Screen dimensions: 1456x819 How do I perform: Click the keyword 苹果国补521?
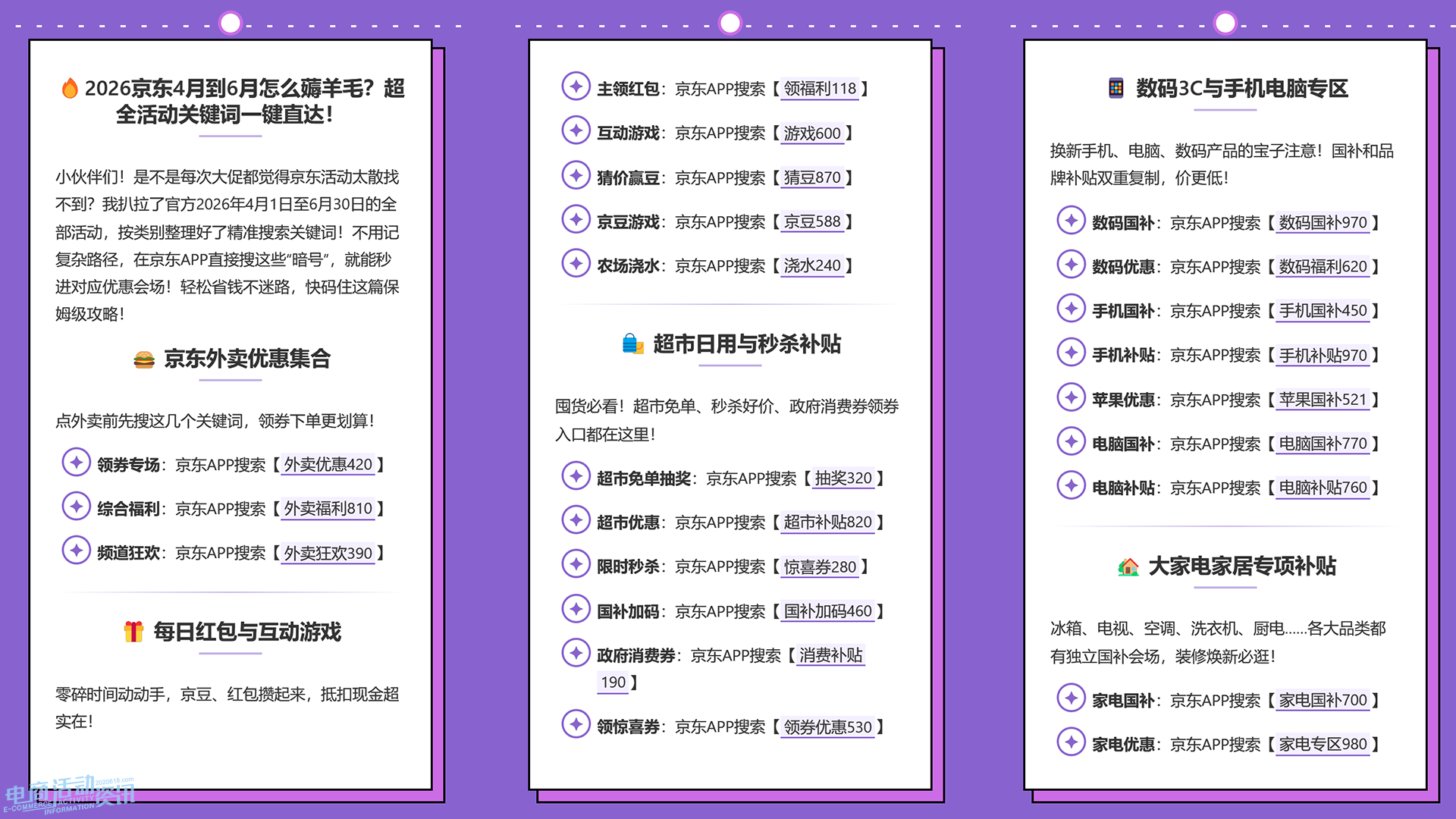[x=1323, y=400]
